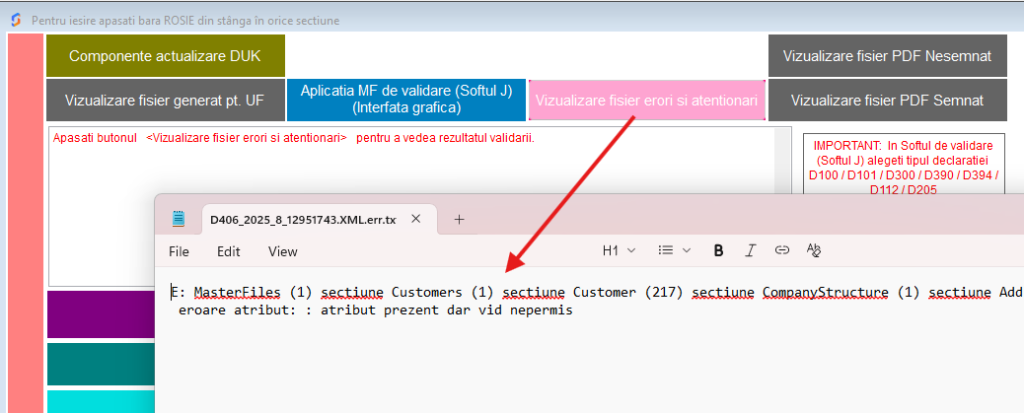1024x413 pixels.
Task: Click the clear formatting icon
Action: (814, 251)
